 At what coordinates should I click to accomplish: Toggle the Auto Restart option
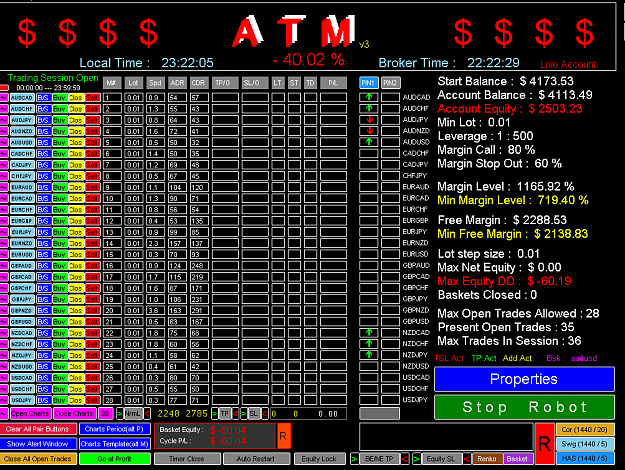click(x=256, y=459)
